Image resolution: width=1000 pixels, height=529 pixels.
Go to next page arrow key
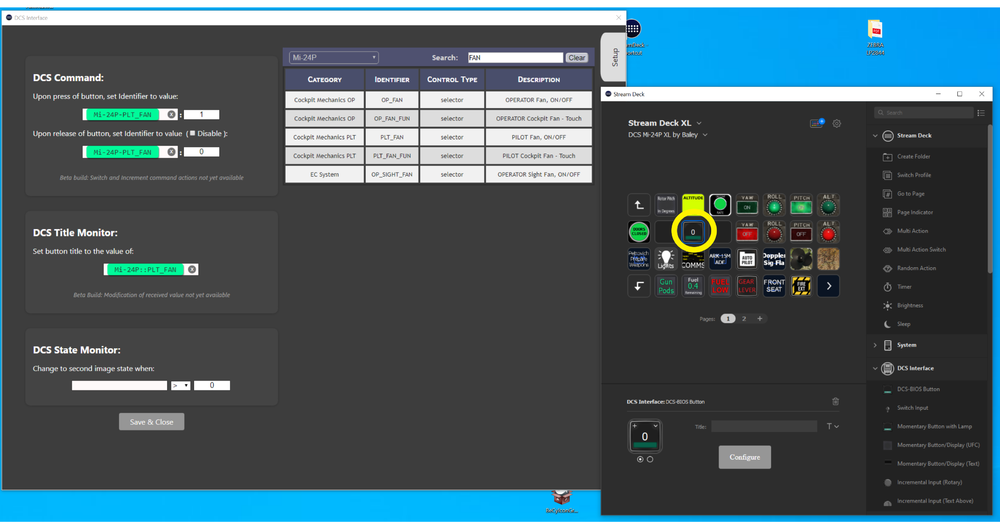[x=828, y=286]
